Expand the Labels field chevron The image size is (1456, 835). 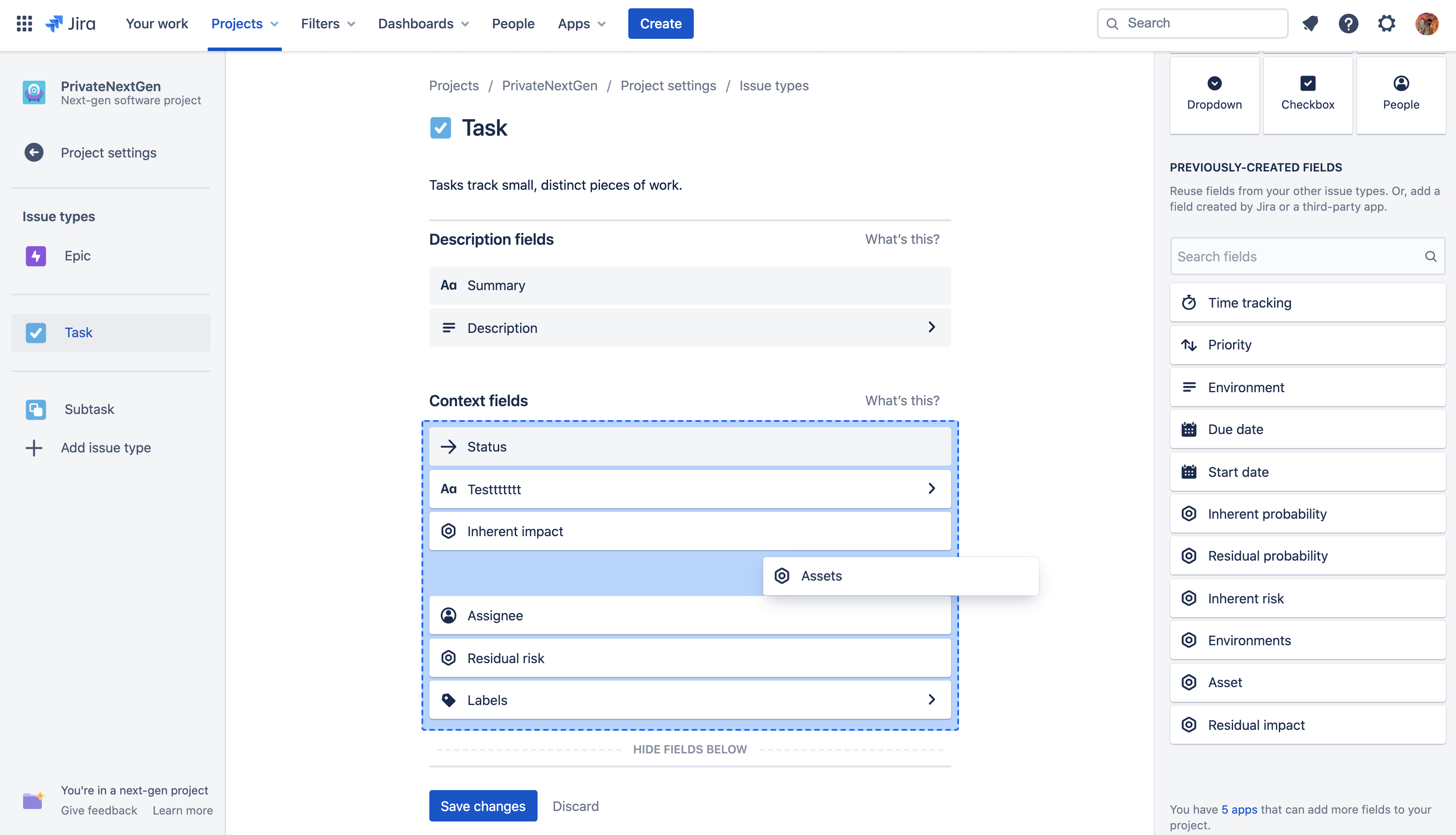[x=932, y=700]
